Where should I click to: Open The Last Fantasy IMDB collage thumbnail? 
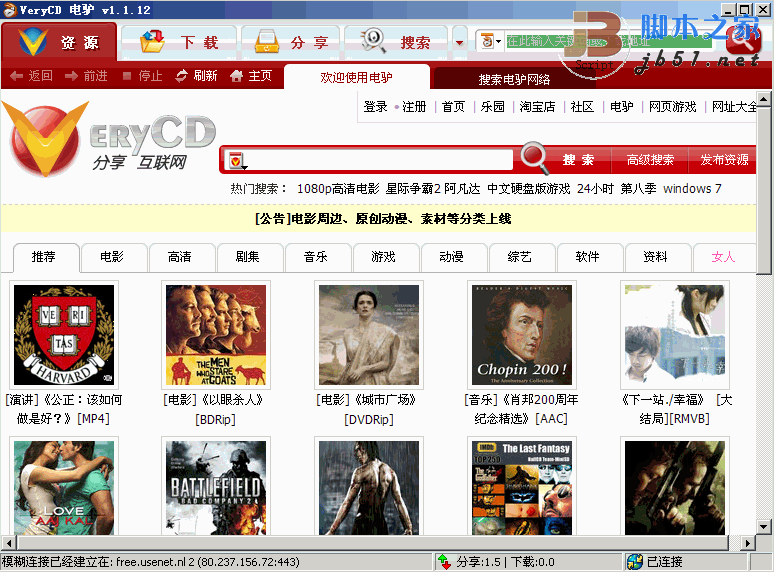coord(522,488)
